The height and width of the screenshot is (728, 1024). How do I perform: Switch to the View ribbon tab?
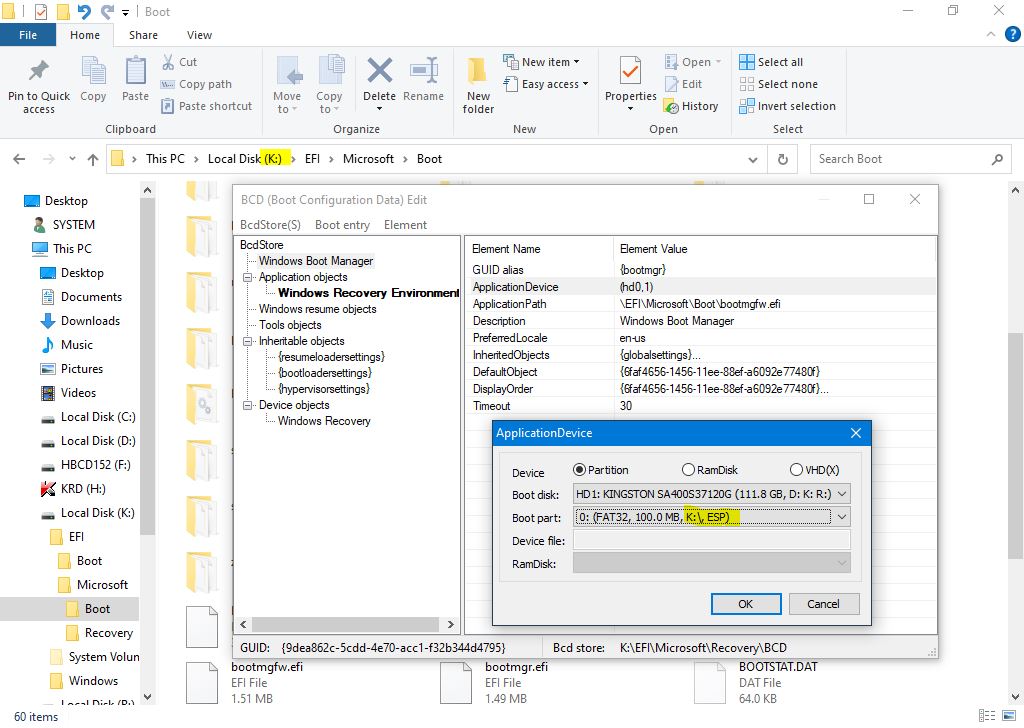199,35
